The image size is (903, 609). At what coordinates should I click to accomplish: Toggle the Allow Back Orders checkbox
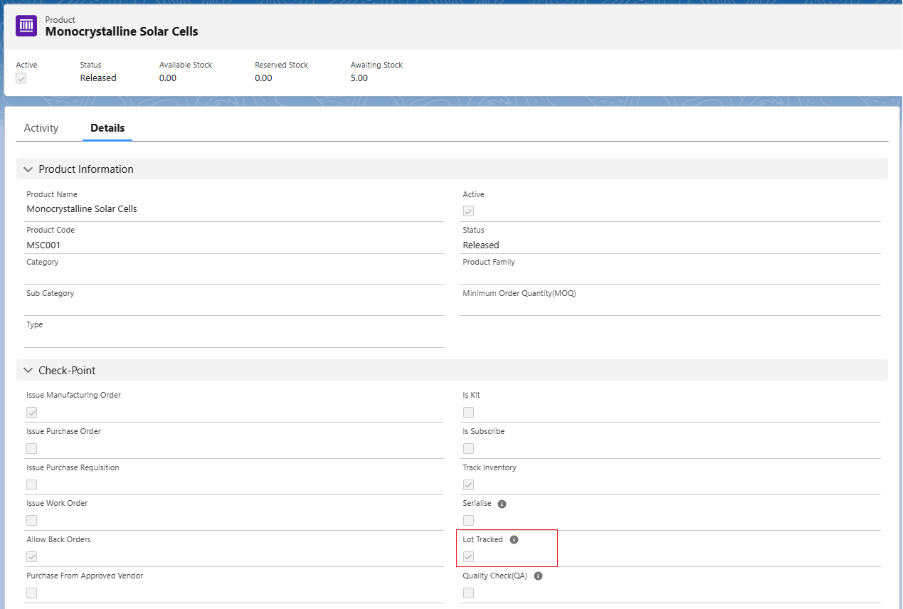tap(32, 557)
